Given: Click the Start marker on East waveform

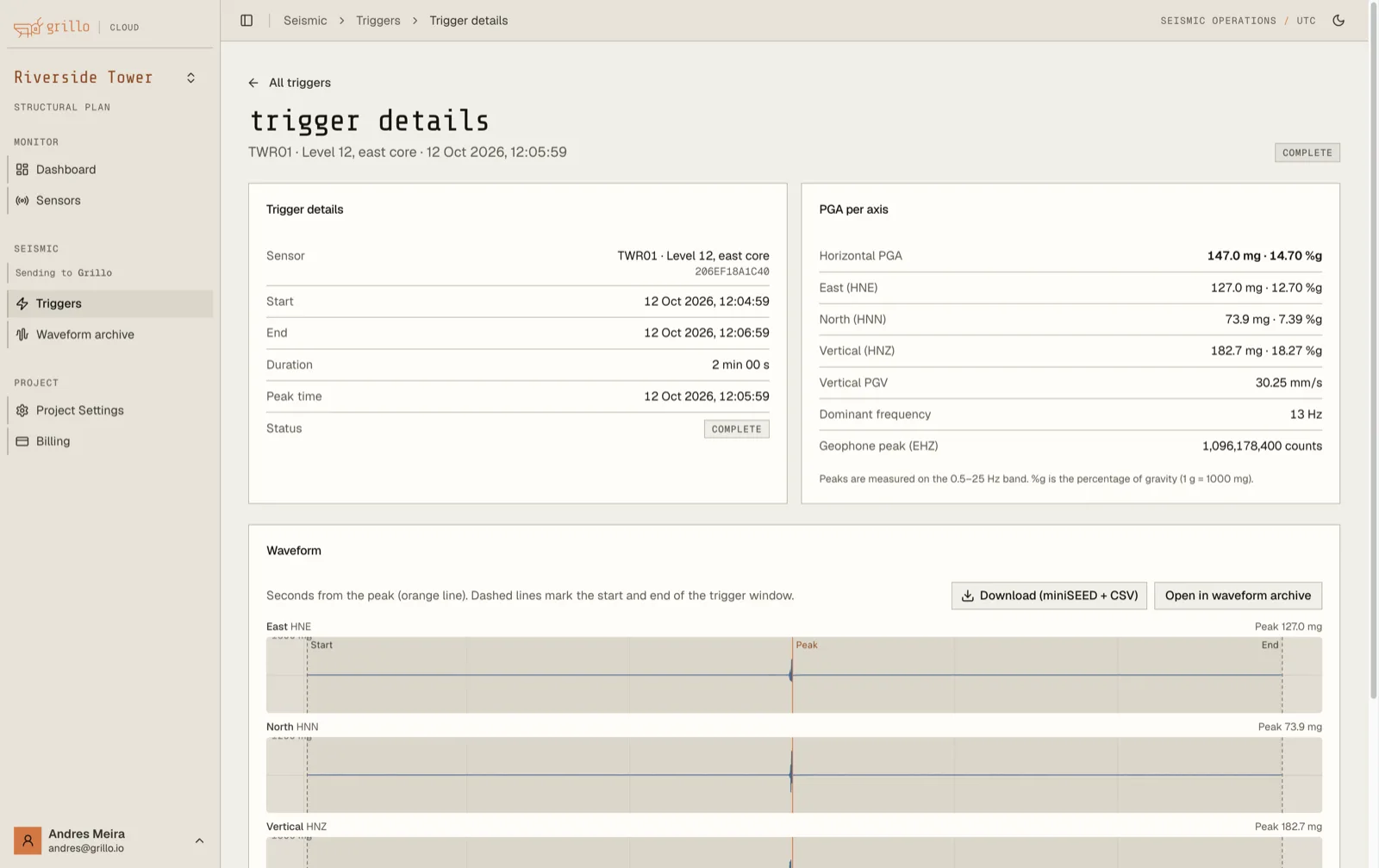Looking at the screenshot, I should pos(321,645).
